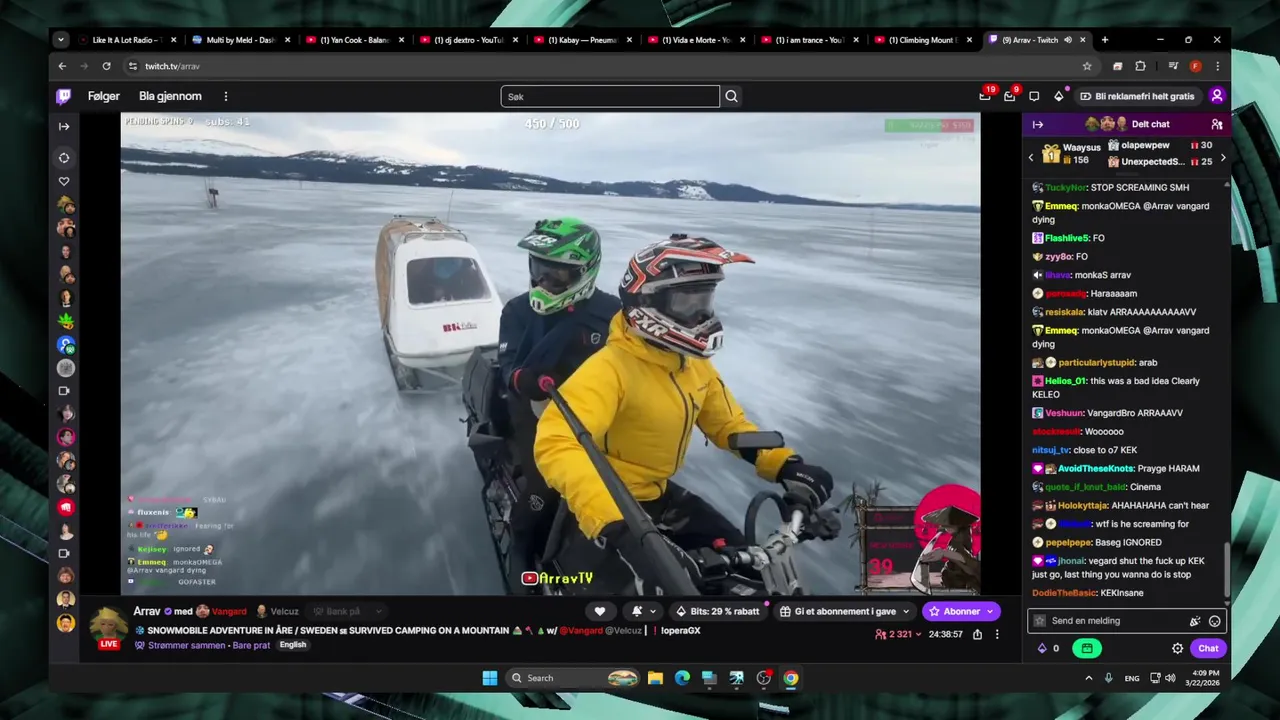Toggle the taskbar microphone icon

(x=1109, y=678)
